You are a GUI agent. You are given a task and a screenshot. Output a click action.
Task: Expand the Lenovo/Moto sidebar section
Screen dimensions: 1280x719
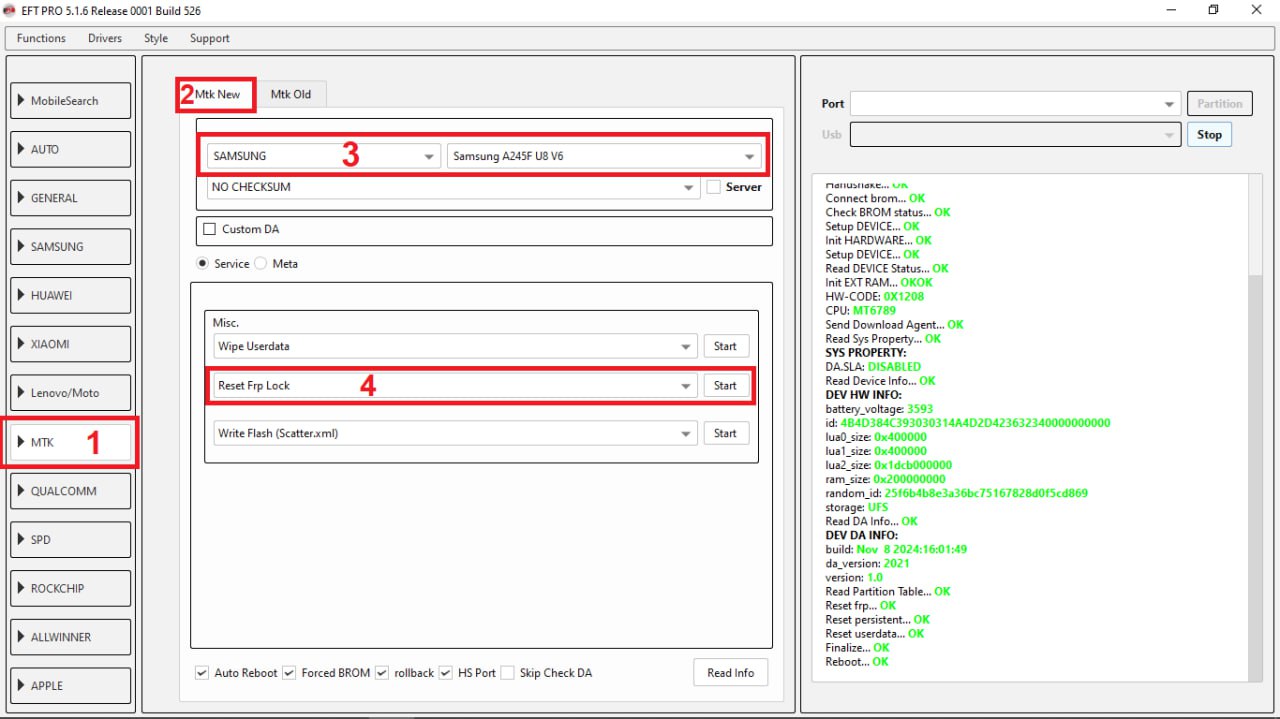point(70,393)
